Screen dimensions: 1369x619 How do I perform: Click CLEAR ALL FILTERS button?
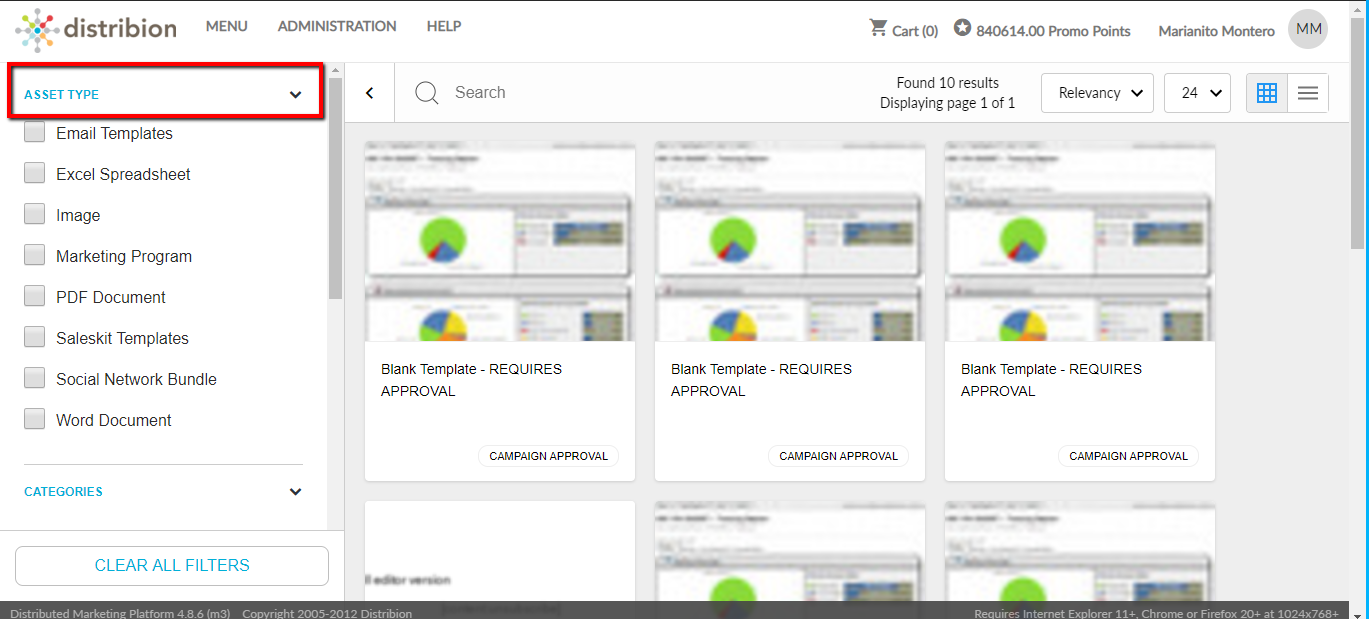[x=172, y=566]
